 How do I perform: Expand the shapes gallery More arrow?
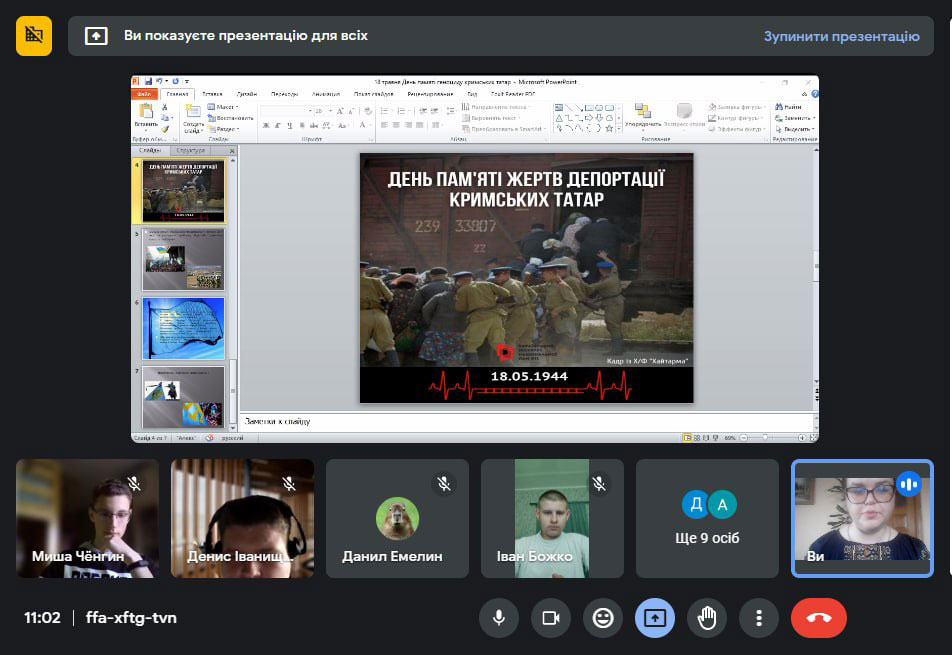tap(619, 128)
